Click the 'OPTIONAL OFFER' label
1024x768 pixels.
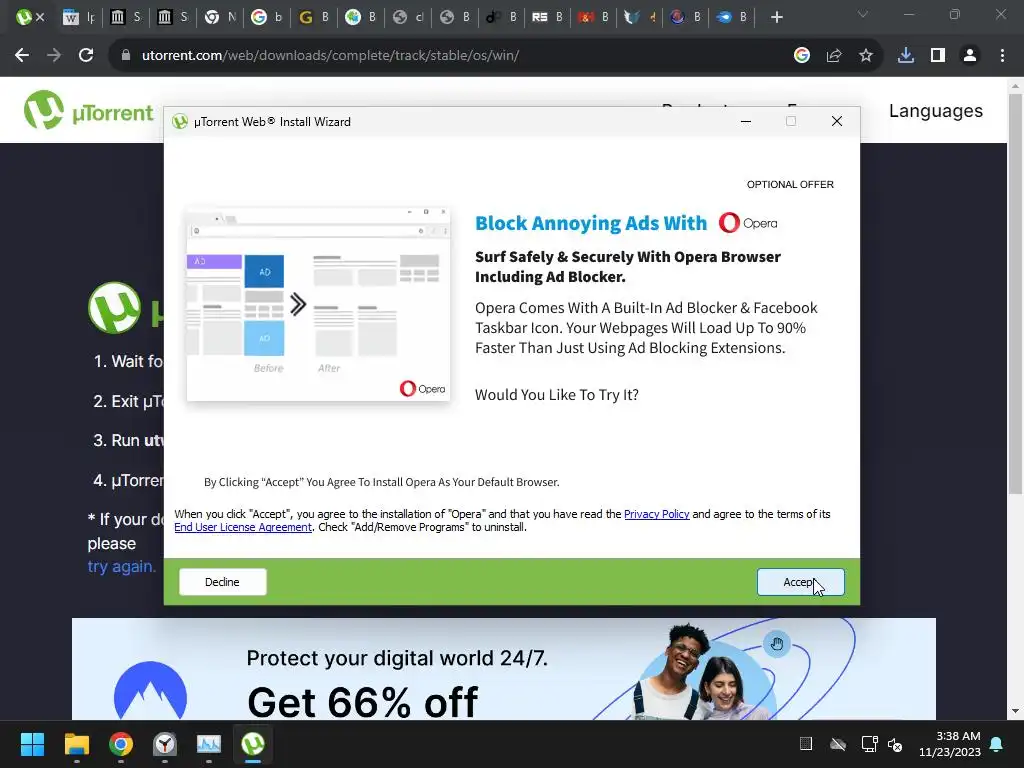click(790, 184)
